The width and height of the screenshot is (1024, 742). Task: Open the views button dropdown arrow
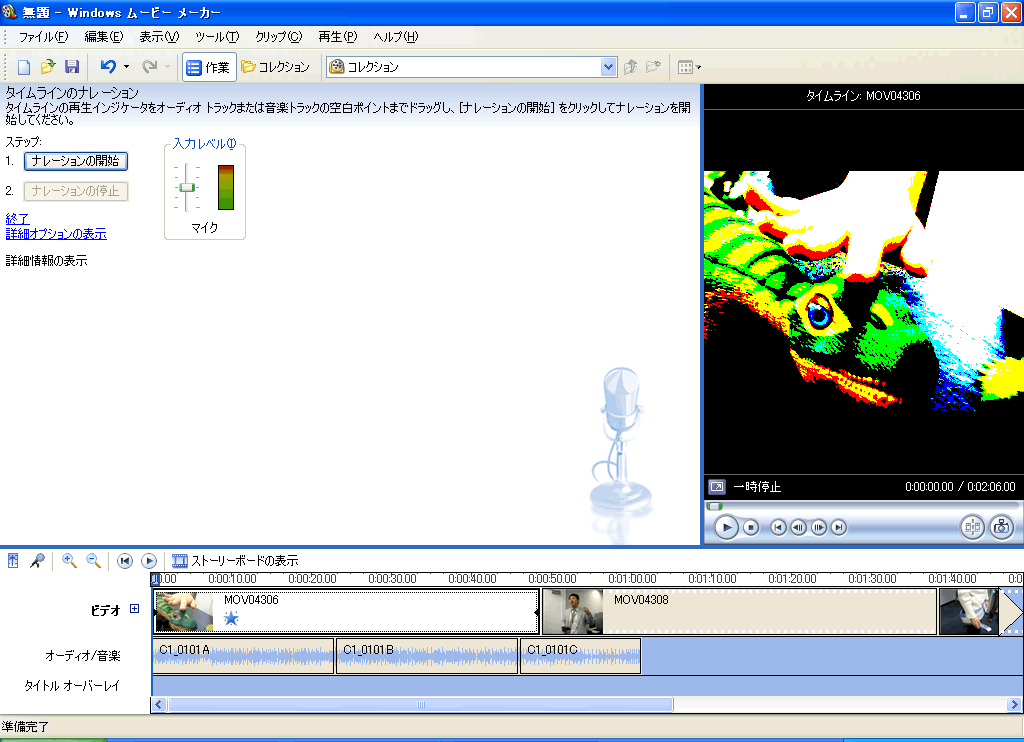[698, 67]
